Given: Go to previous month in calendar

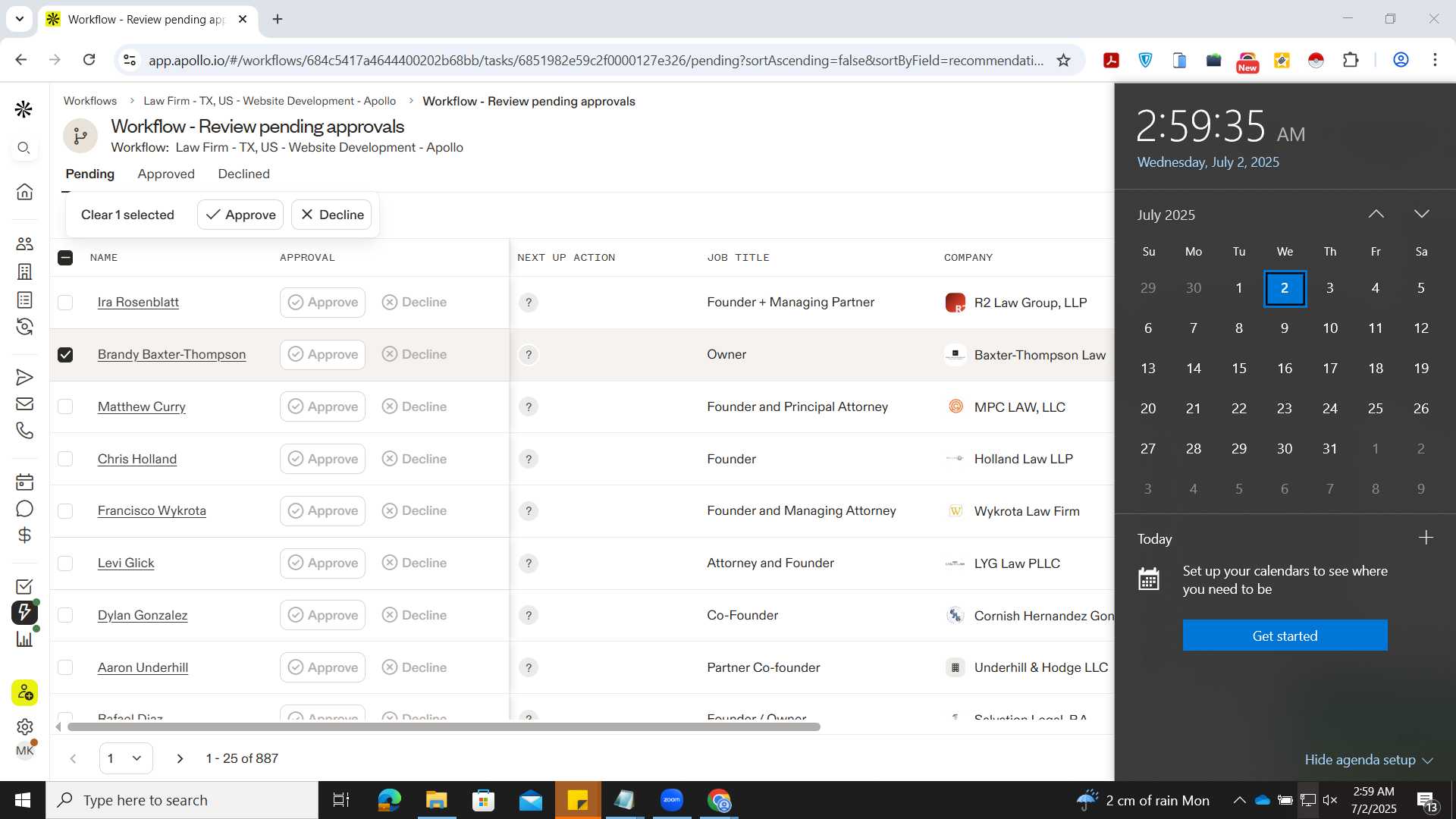Looking at the screenshot, I should [1376, 215].
